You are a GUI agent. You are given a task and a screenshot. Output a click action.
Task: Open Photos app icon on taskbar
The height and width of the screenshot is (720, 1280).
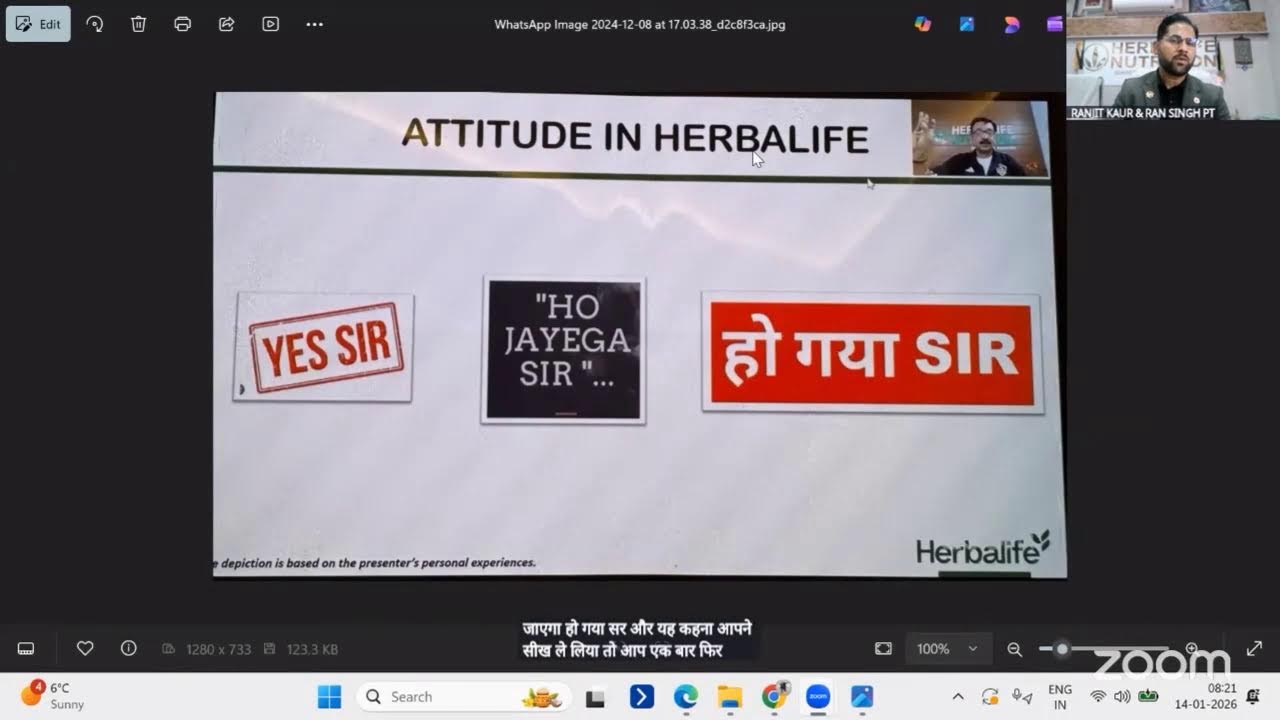coord(862,697)
